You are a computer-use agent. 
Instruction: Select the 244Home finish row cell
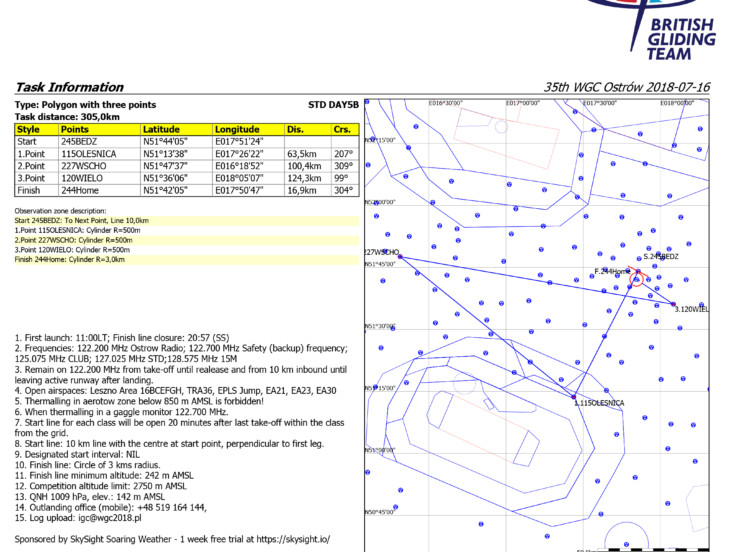tap(85, 189)
